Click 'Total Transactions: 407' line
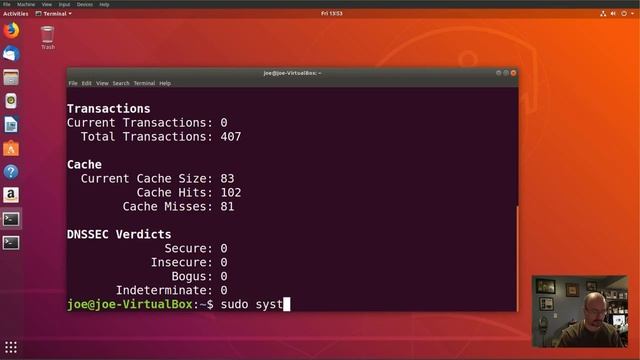 (x=161, y=137)
